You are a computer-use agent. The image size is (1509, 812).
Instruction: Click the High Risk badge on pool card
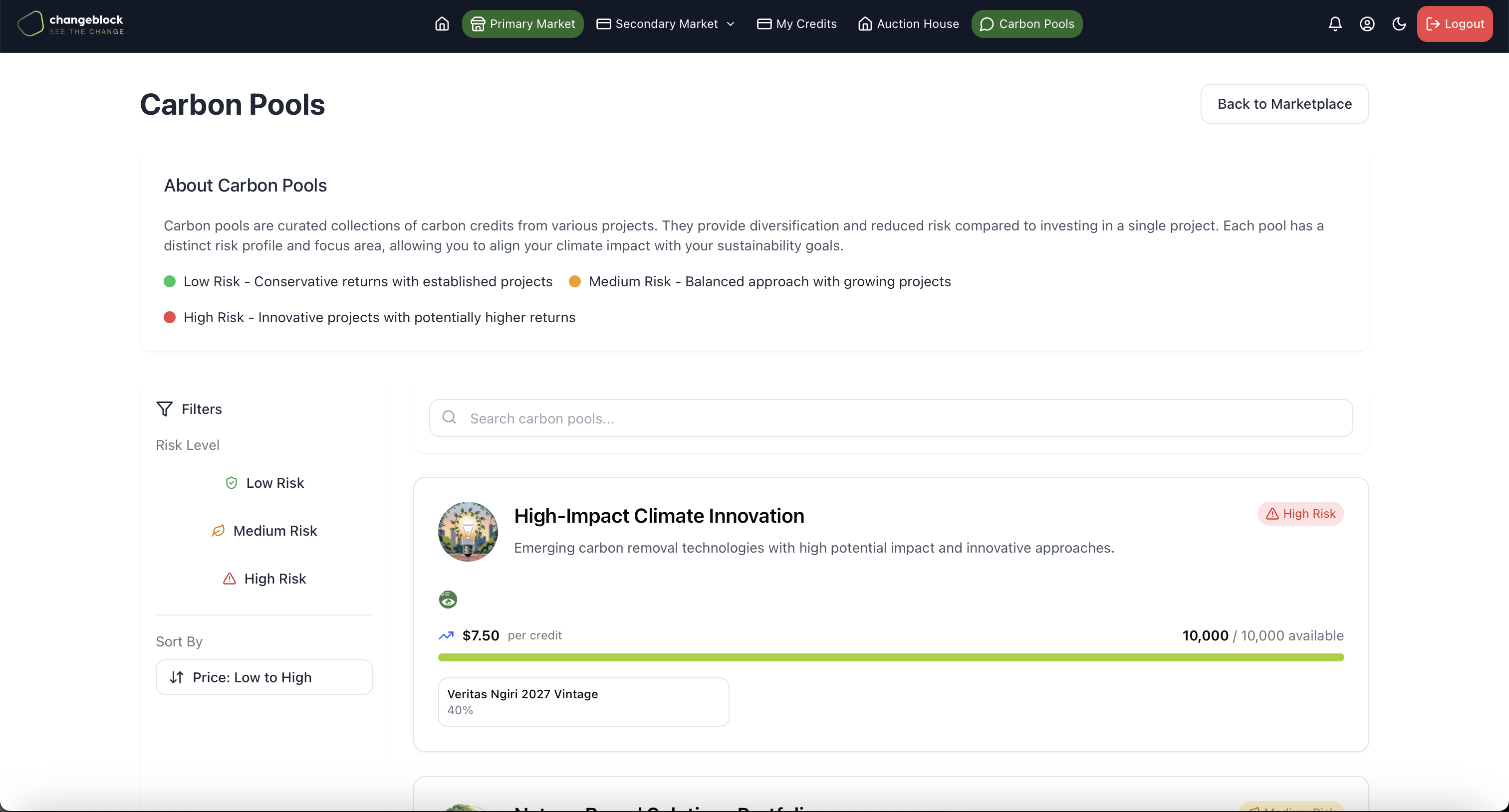[x=1300, y=514]
